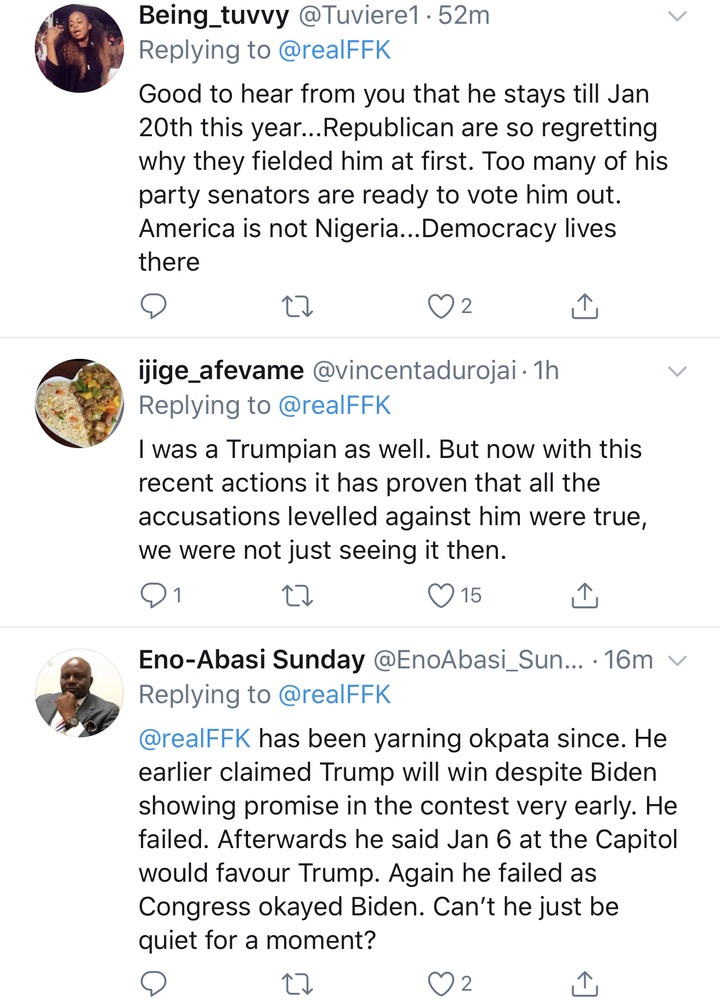Open the chevron menu on ijige_afevame's tweet
Viewport: 720px width, 1000px height.
[677, 371]
